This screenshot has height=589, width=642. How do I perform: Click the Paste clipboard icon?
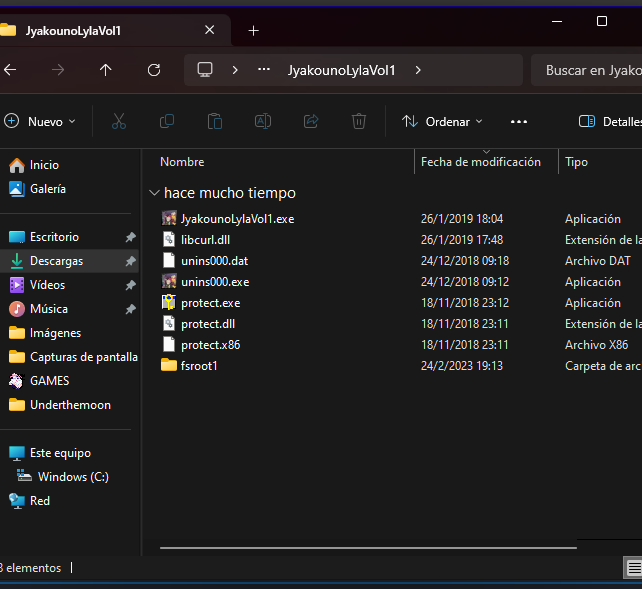[x=215, y=122]
